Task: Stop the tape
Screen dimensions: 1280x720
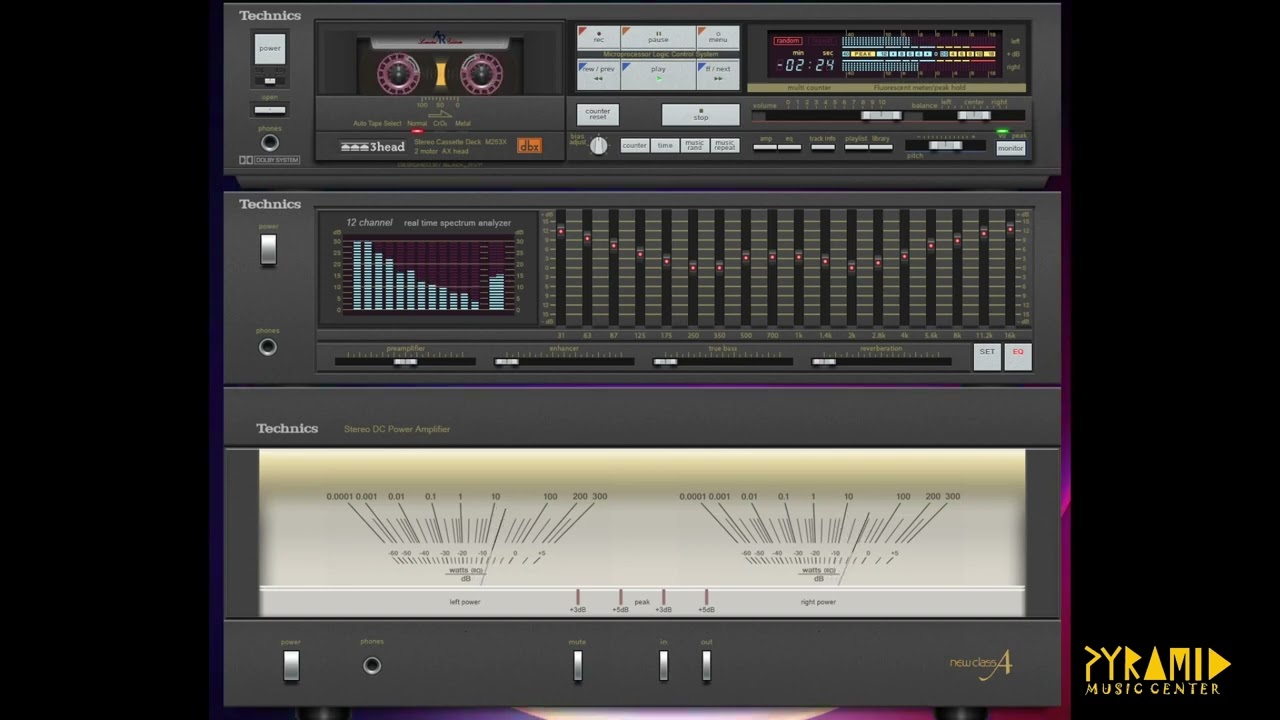Action: pos(700,115)
